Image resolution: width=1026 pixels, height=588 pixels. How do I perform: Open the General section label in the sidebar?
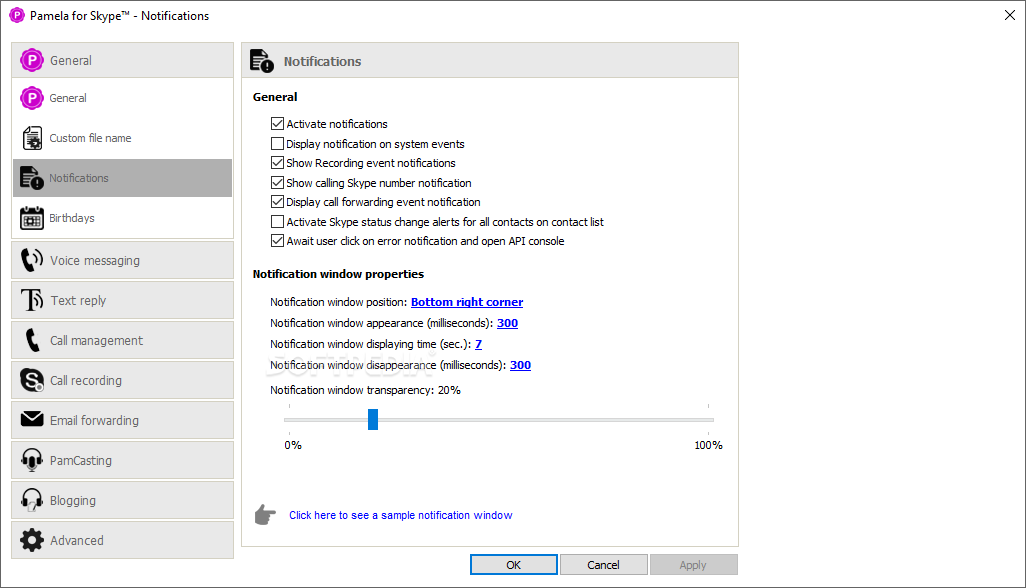(x=71, y=61)
